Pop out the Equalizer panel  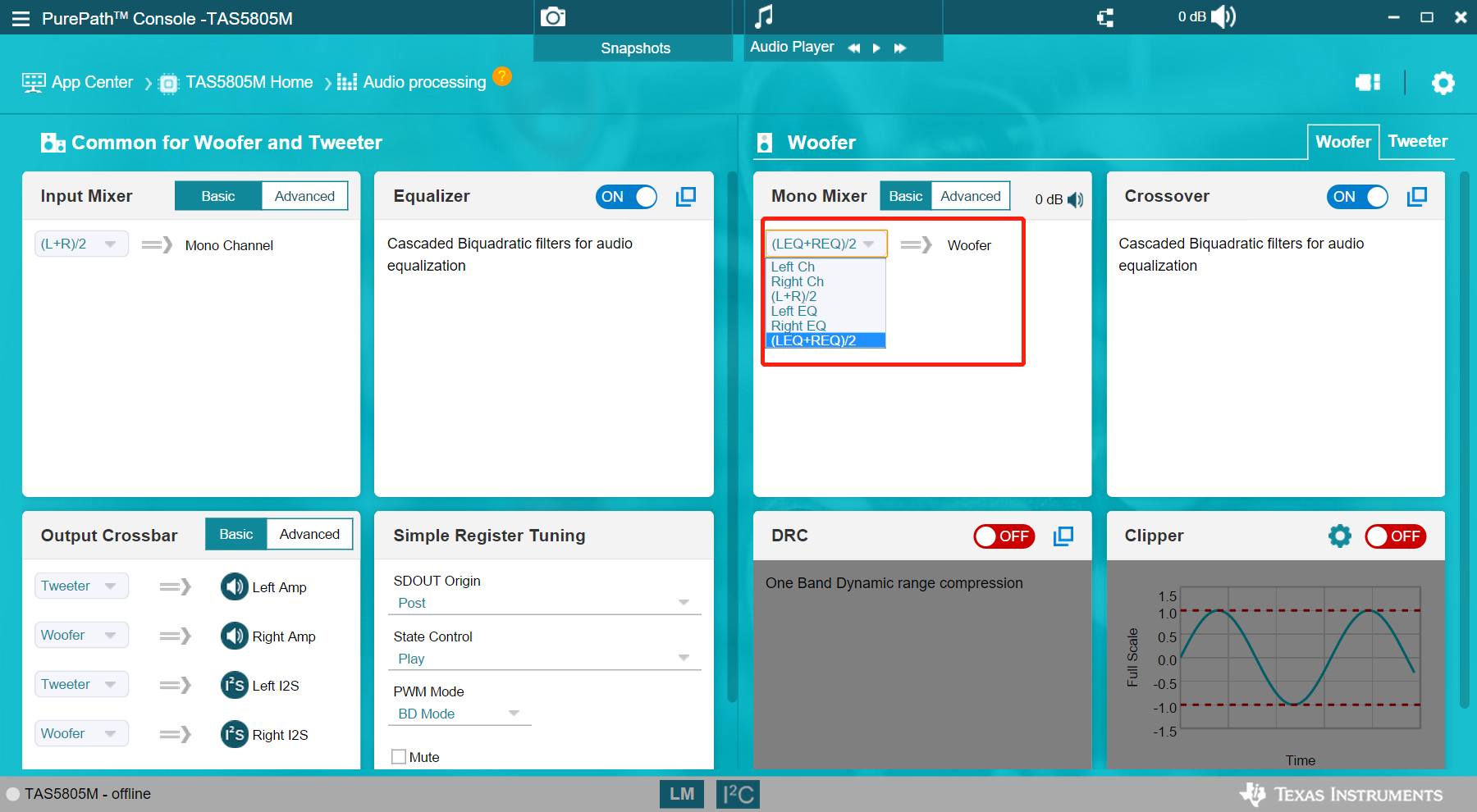[x=686, y=196]
